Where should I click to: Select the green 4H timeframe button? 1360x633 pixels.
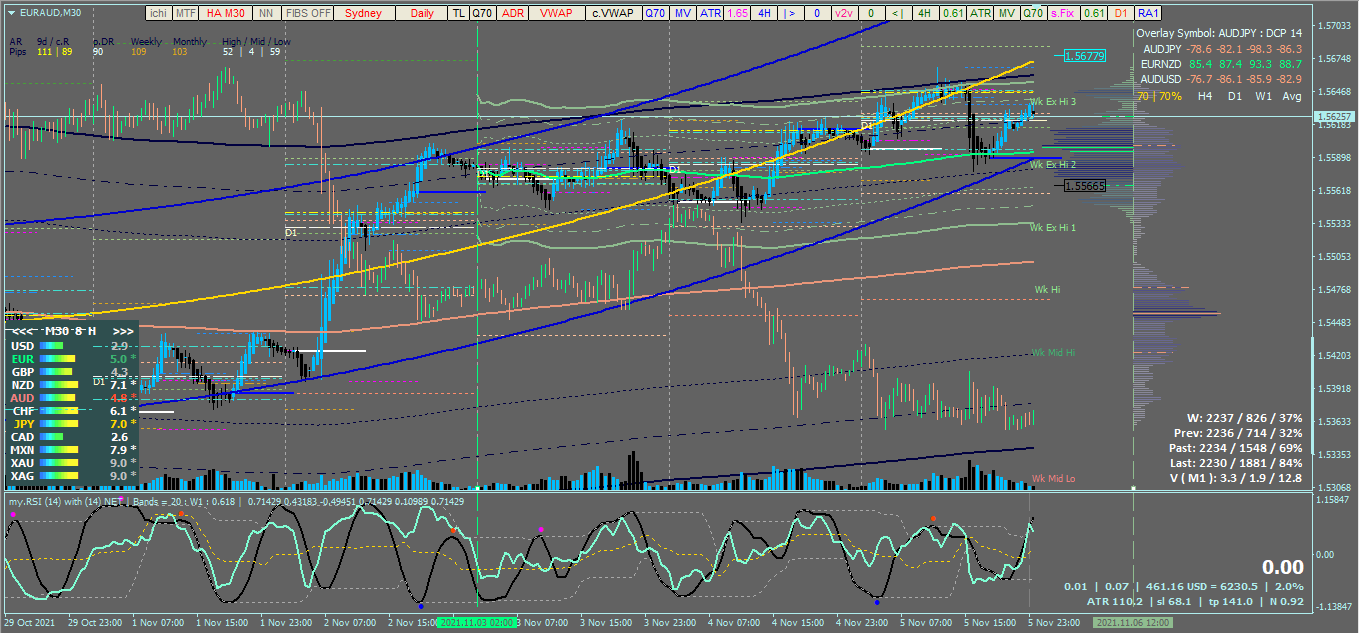(925, 13)
